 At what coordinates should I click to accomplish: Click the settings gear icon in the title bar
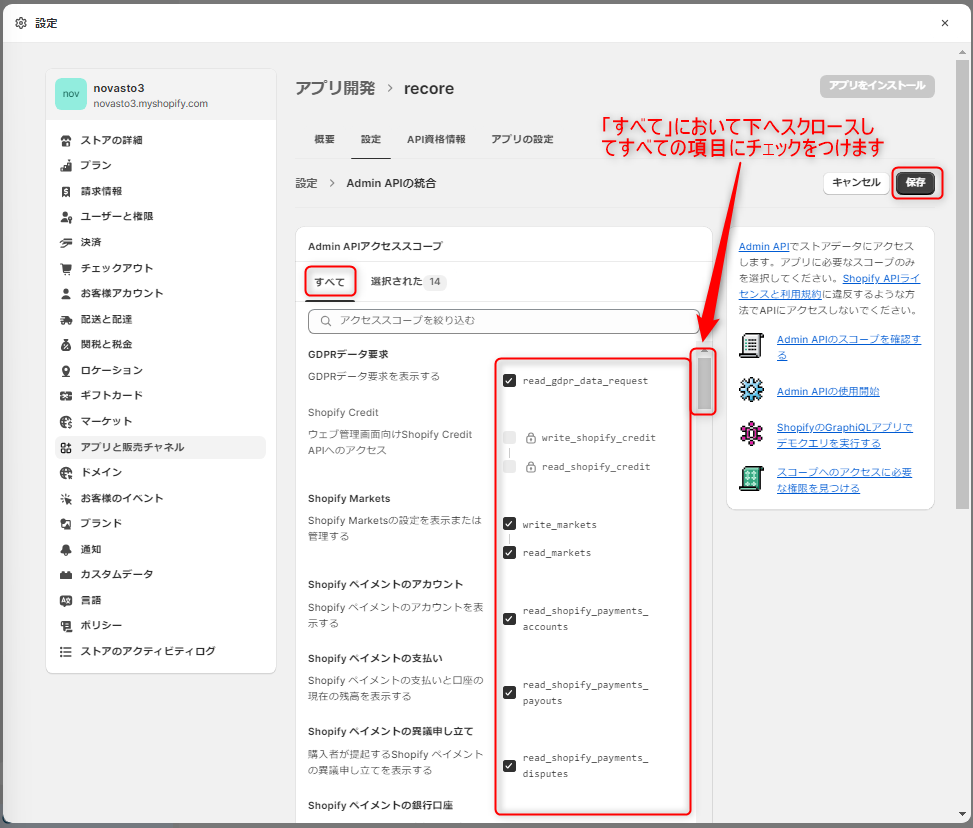coord(20,23)
